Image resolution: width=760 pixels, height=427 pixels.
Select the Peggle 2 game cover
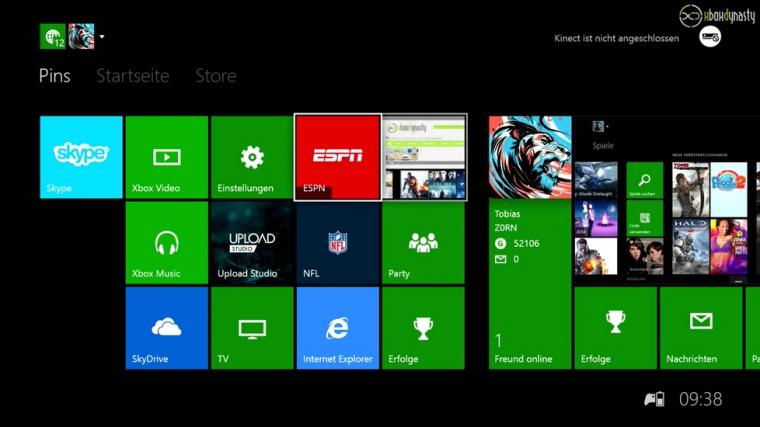point(728,190)
